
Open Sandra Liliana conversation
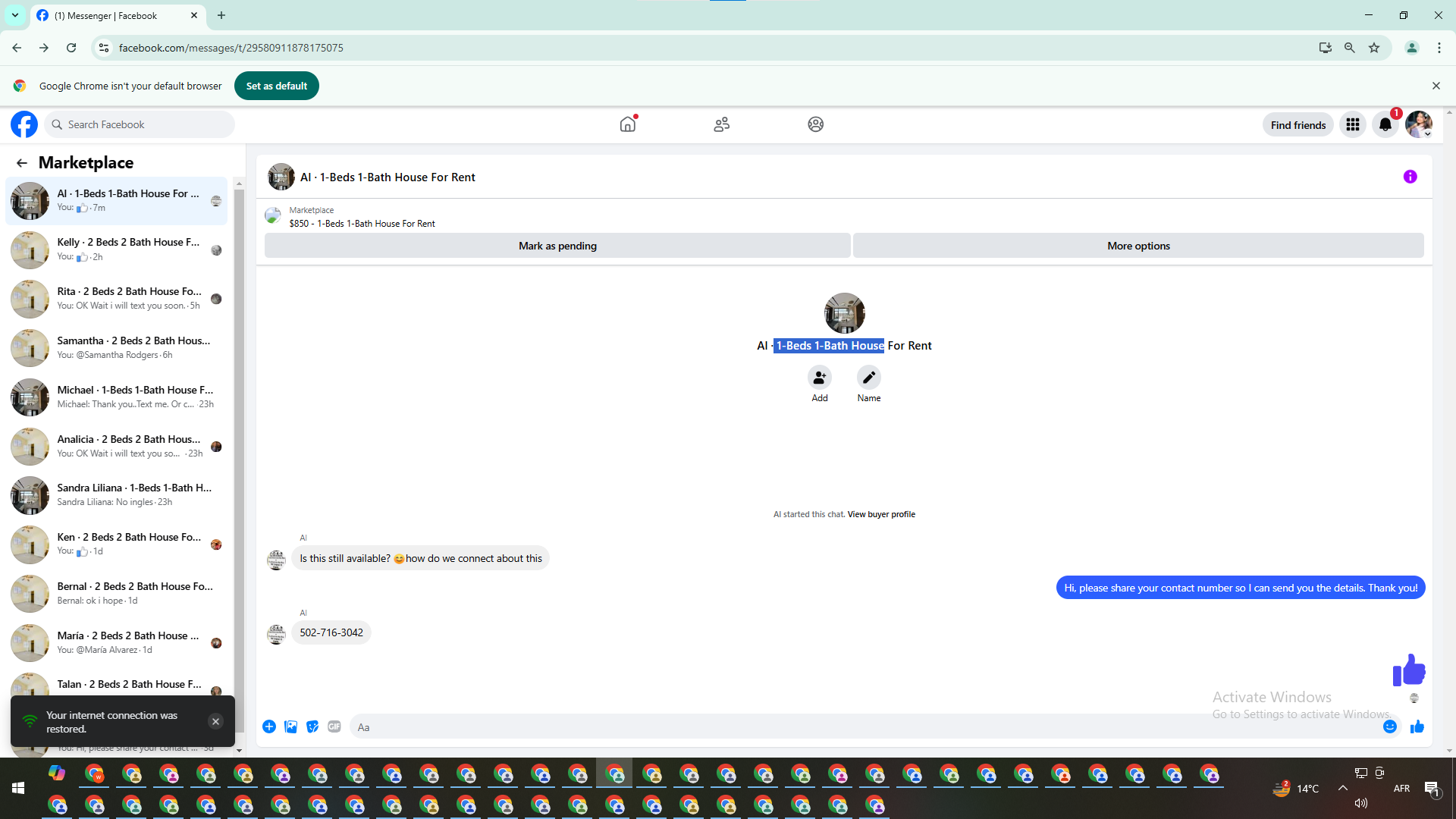pos(116,495)
